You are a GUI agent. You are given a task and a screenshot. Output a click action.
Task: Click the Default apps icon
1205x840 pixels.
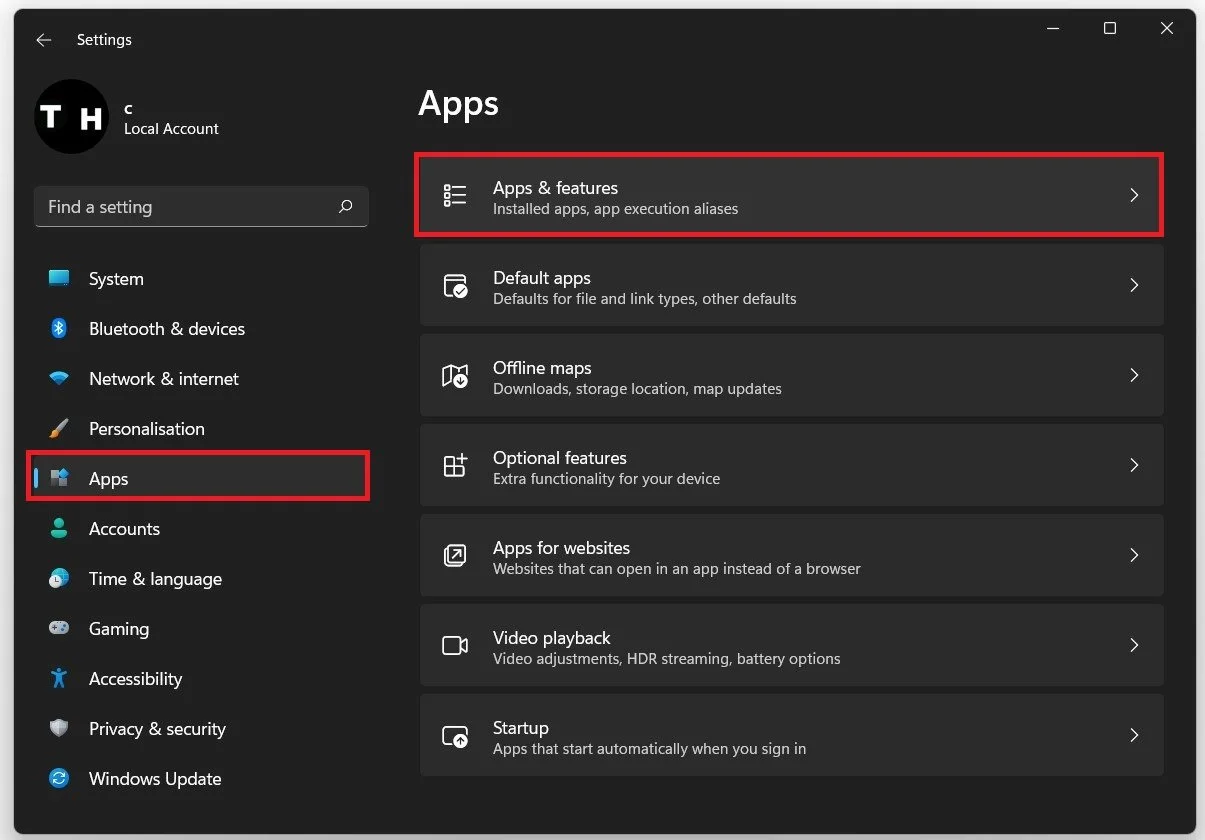pos(455,285)
